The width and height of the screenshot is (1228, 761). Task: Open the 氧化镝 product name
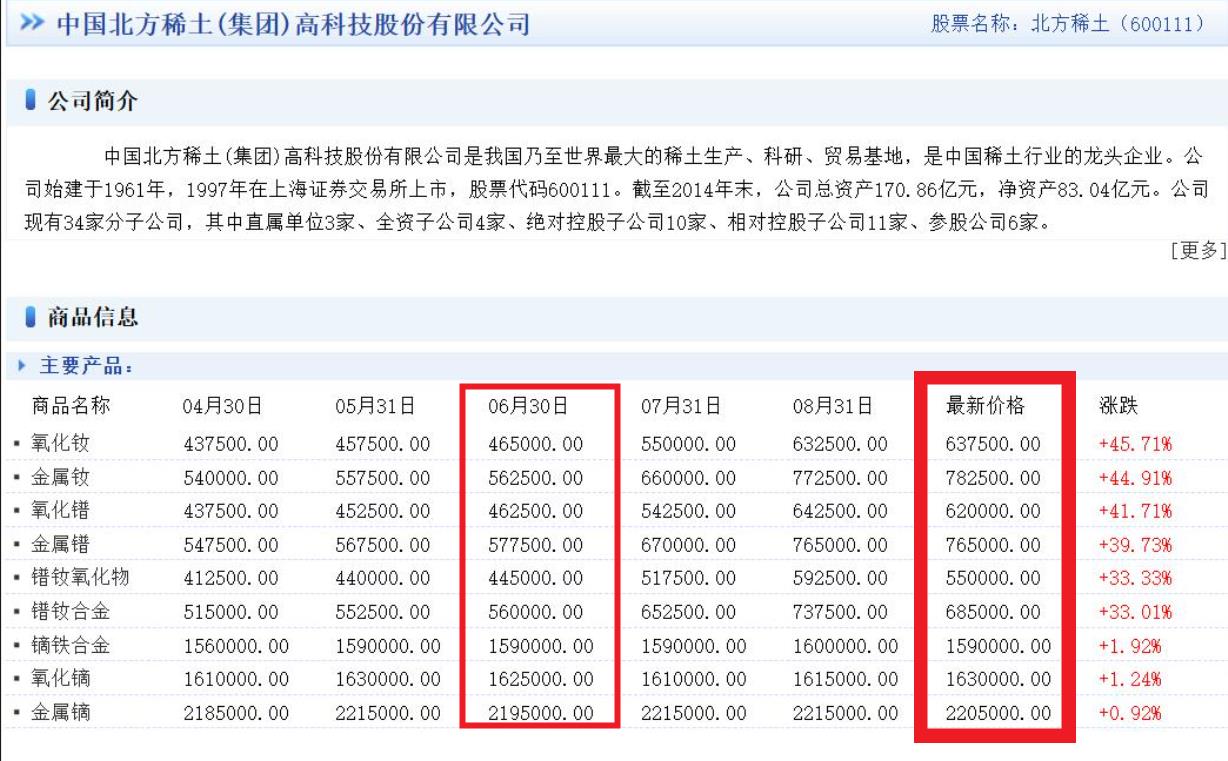[x=61, y=679]
